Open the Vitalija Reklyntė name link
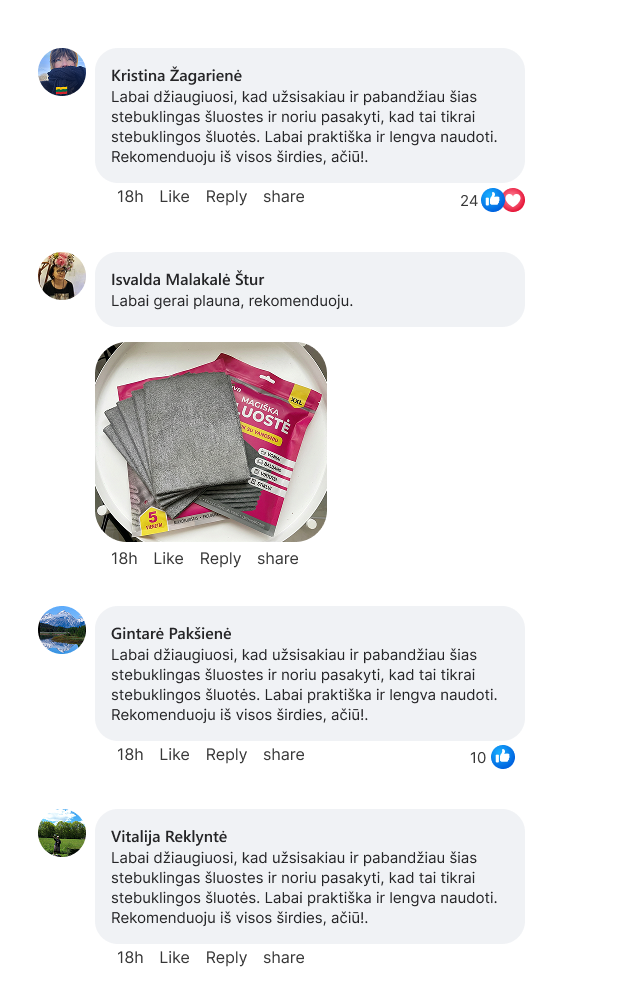The width and height of the screenshot is (625, 1007). 169,837
